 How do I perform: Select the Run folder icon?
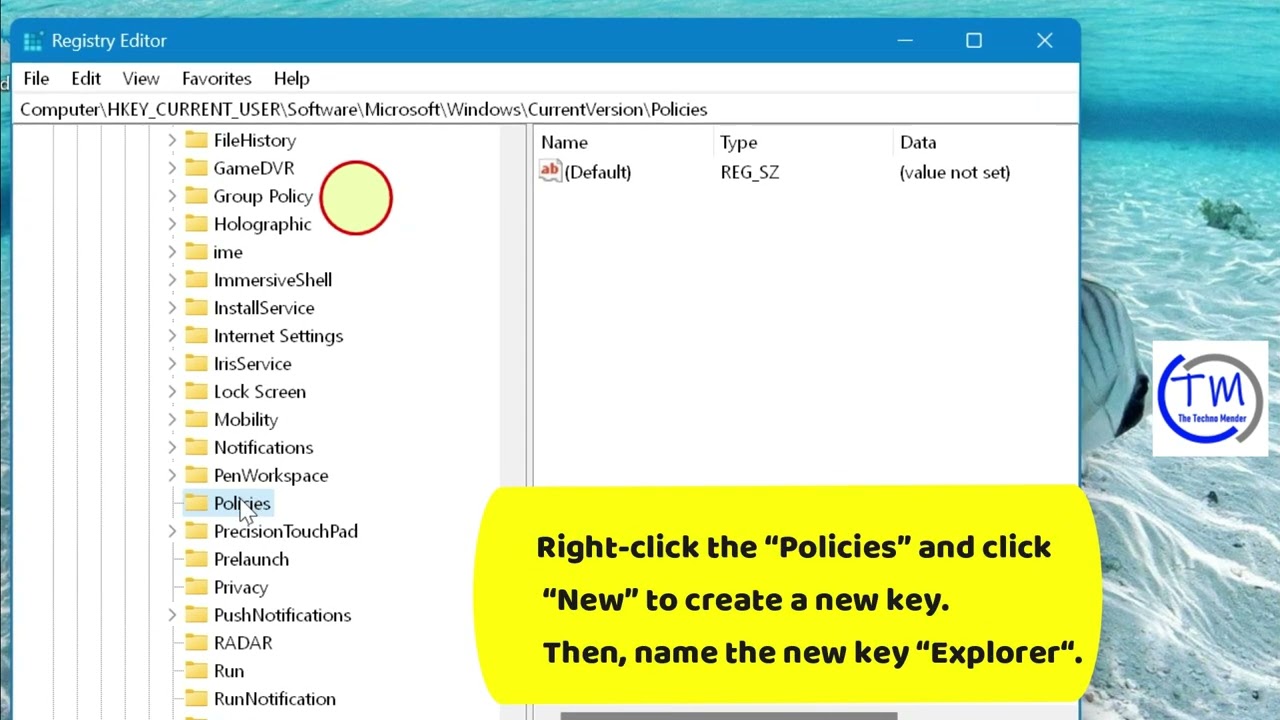196,671
